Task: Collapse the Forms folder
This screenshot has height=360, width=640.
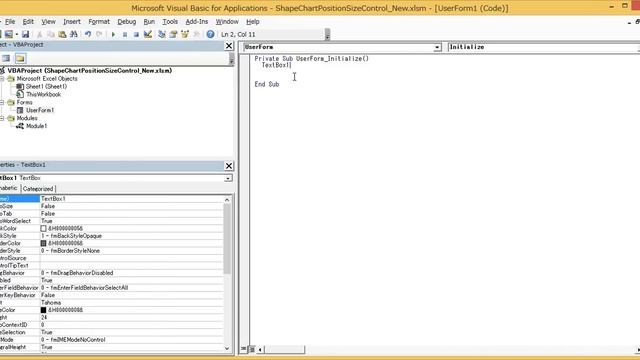Action: (2, 102)
